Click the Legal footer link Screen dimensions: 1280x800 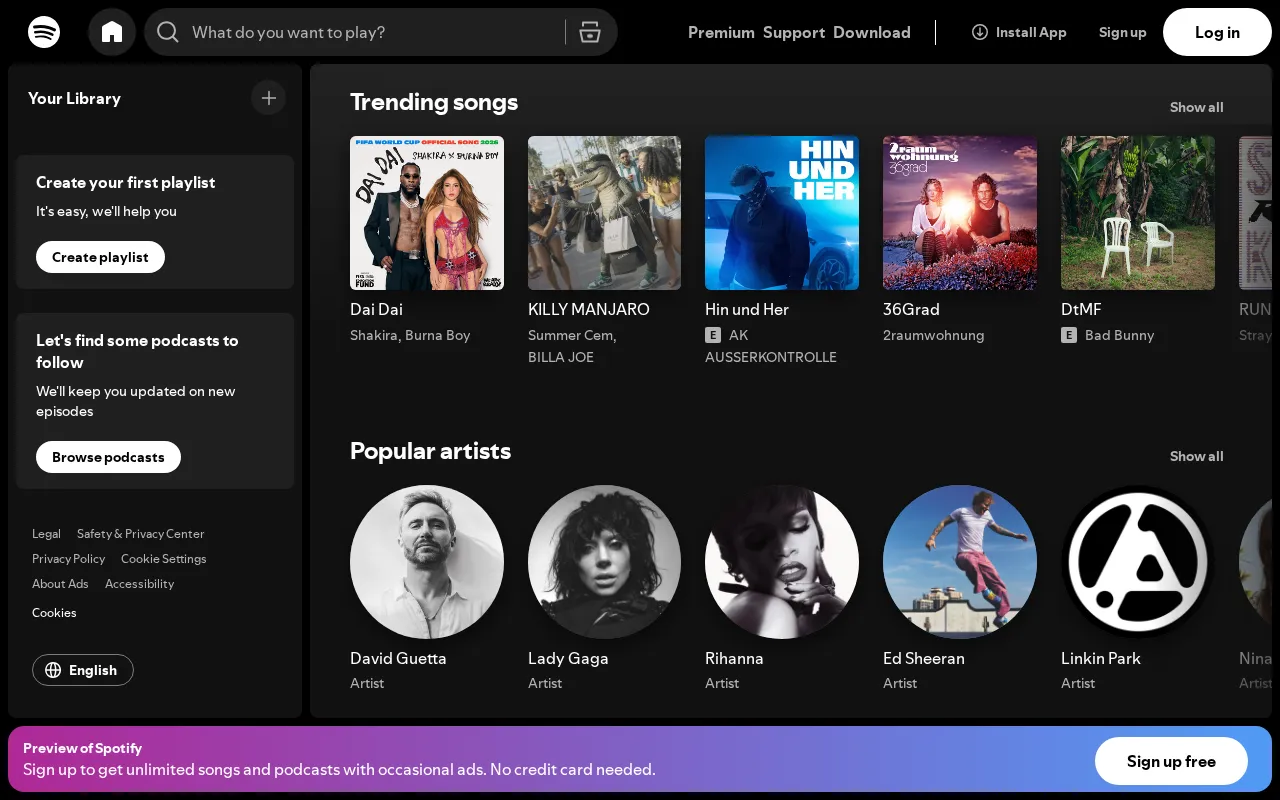click(46, 534)
